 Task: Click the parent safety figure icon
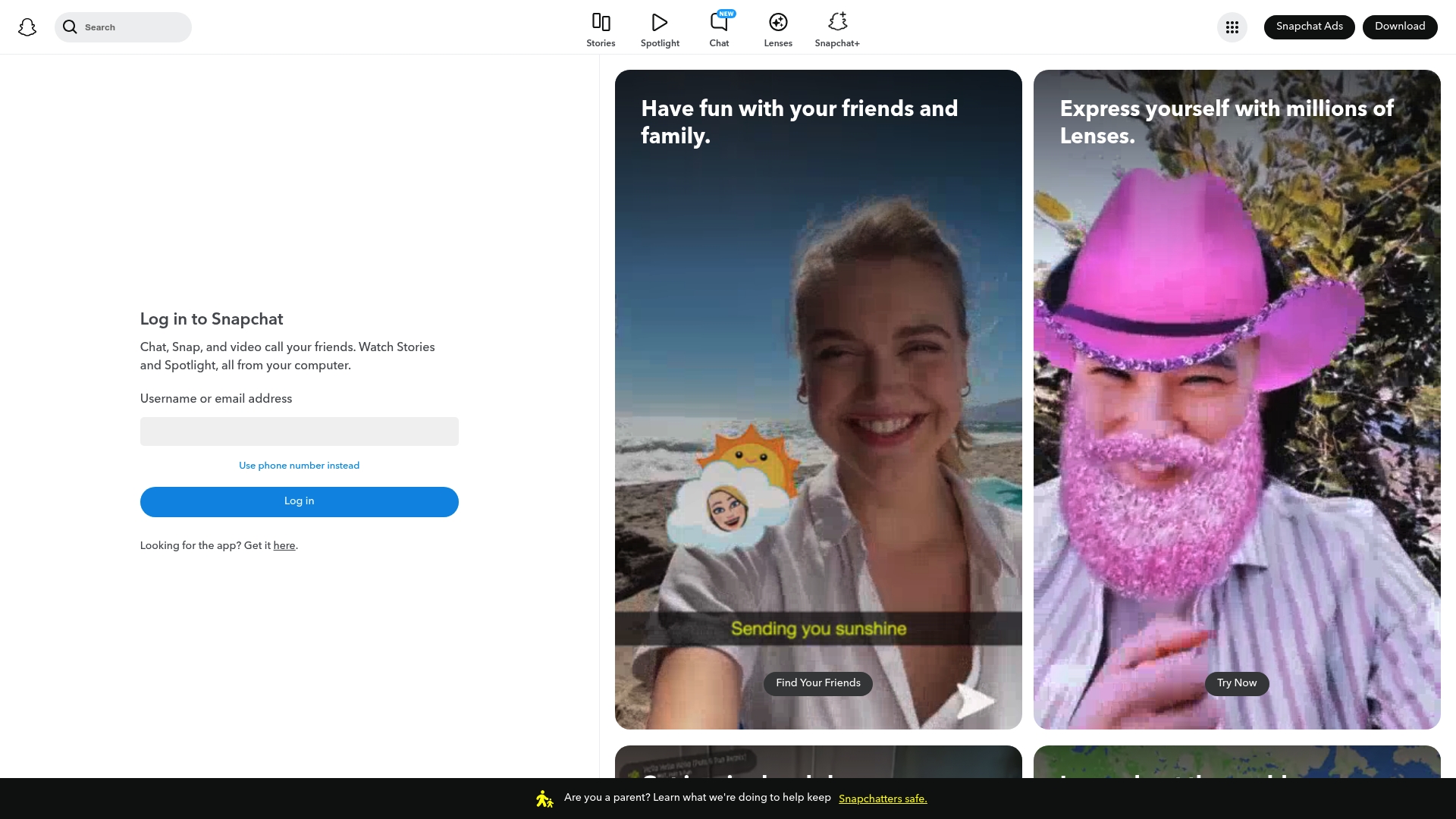(544, 798)
